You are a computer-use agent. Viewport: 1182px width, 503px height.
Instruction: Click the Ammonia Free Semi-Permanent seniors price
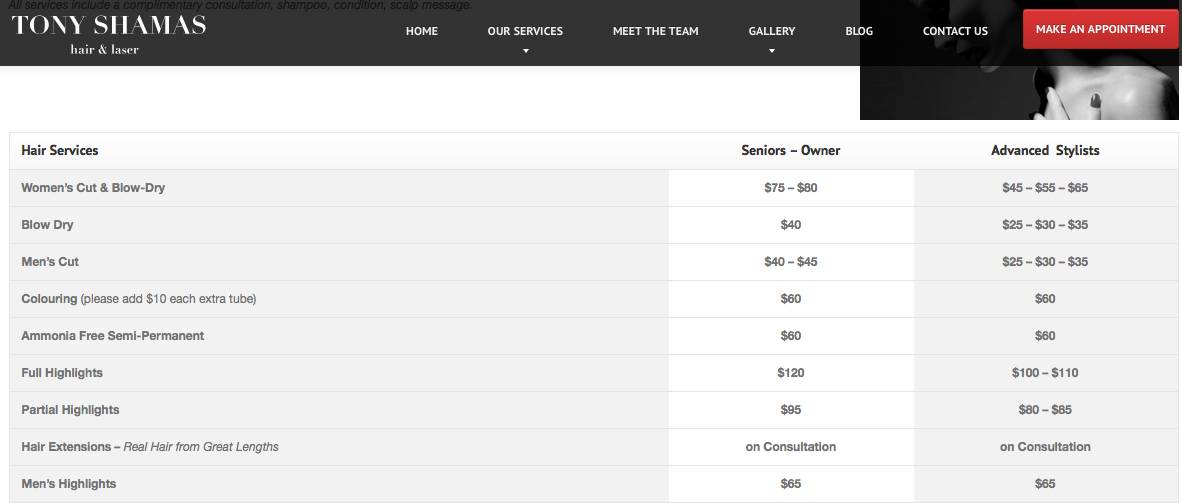pyautogui.click(x=791, y=336)
